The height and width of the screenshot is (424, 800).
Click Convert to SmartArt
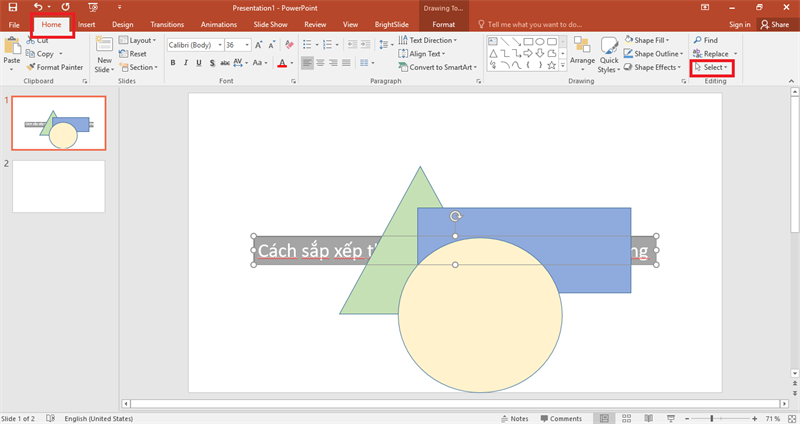(438, 67)
